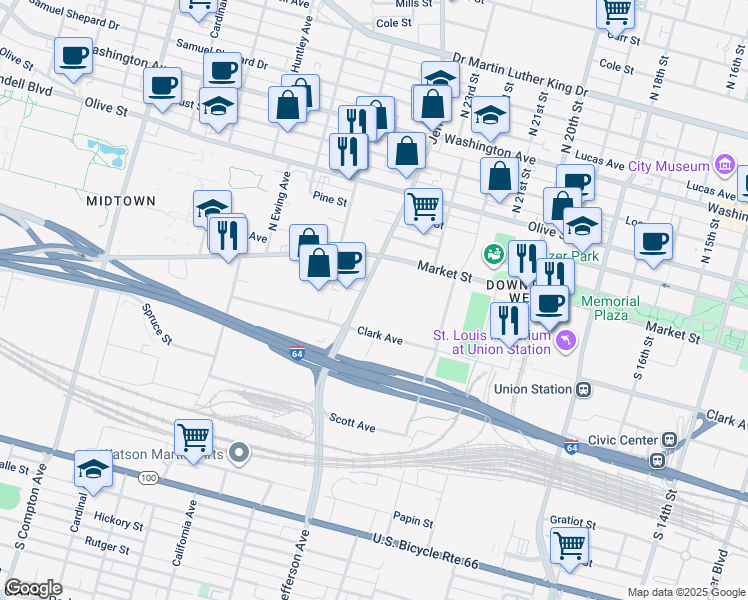Open the graduation cap marker near Hickory St
This screenshot has height=600, width=748.
(x=93, y=469)
